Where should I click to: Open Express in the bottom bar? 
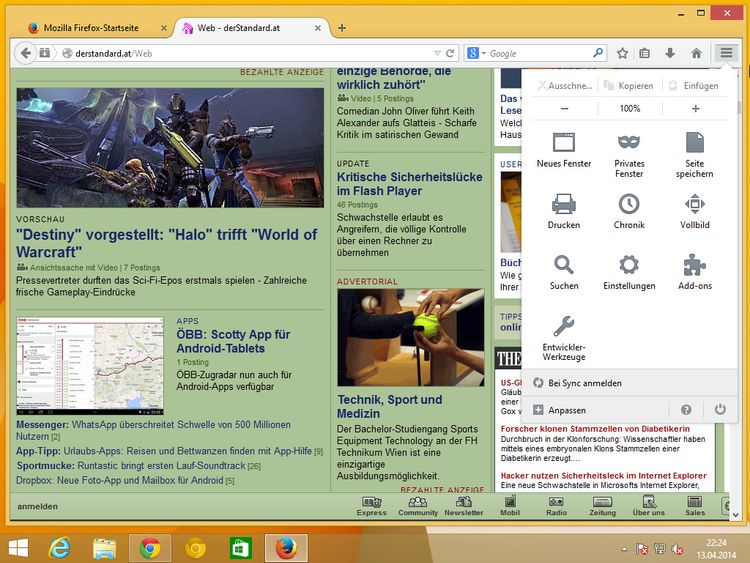pos(372,506)
